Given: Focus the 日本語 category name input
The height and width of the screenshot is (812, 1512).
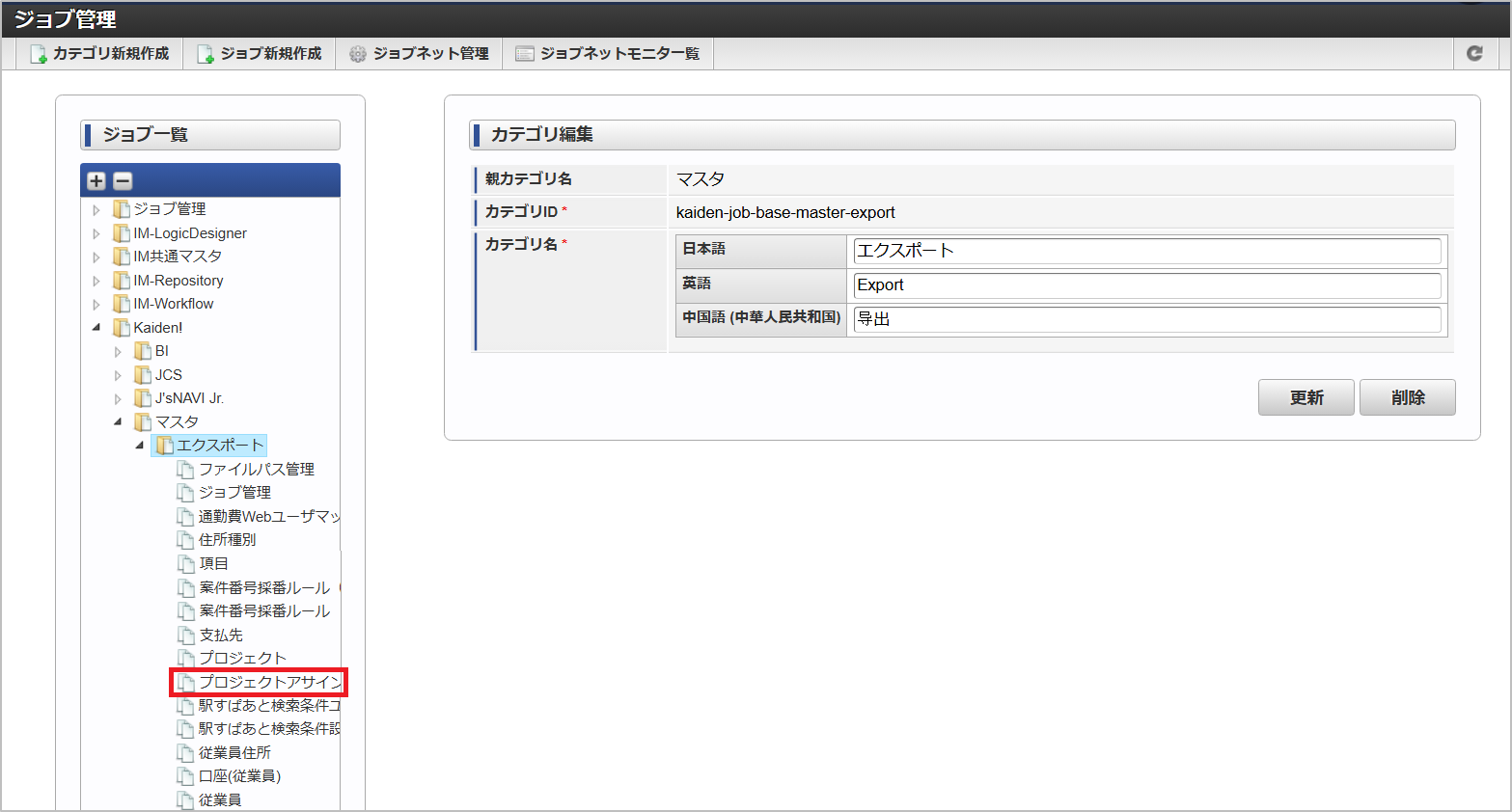Looking at the screenshot, I should (1146, 251).
